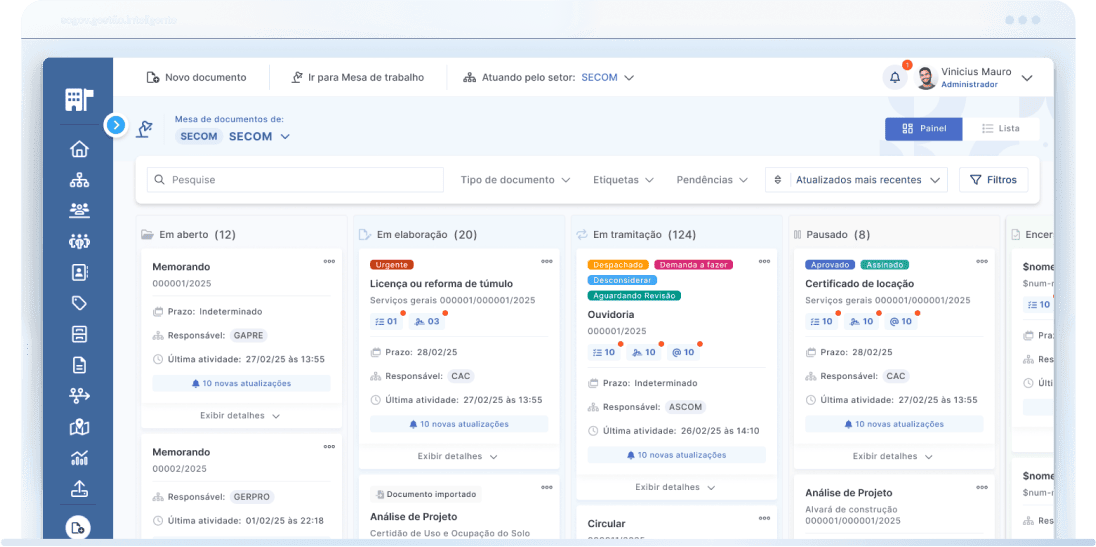Switch to the Painel view
1096x547 pixels.
tap(923, 129)
